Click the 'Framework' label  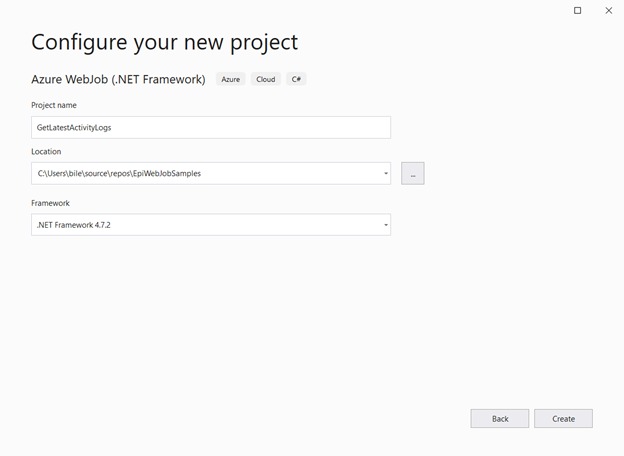point(50,203)
